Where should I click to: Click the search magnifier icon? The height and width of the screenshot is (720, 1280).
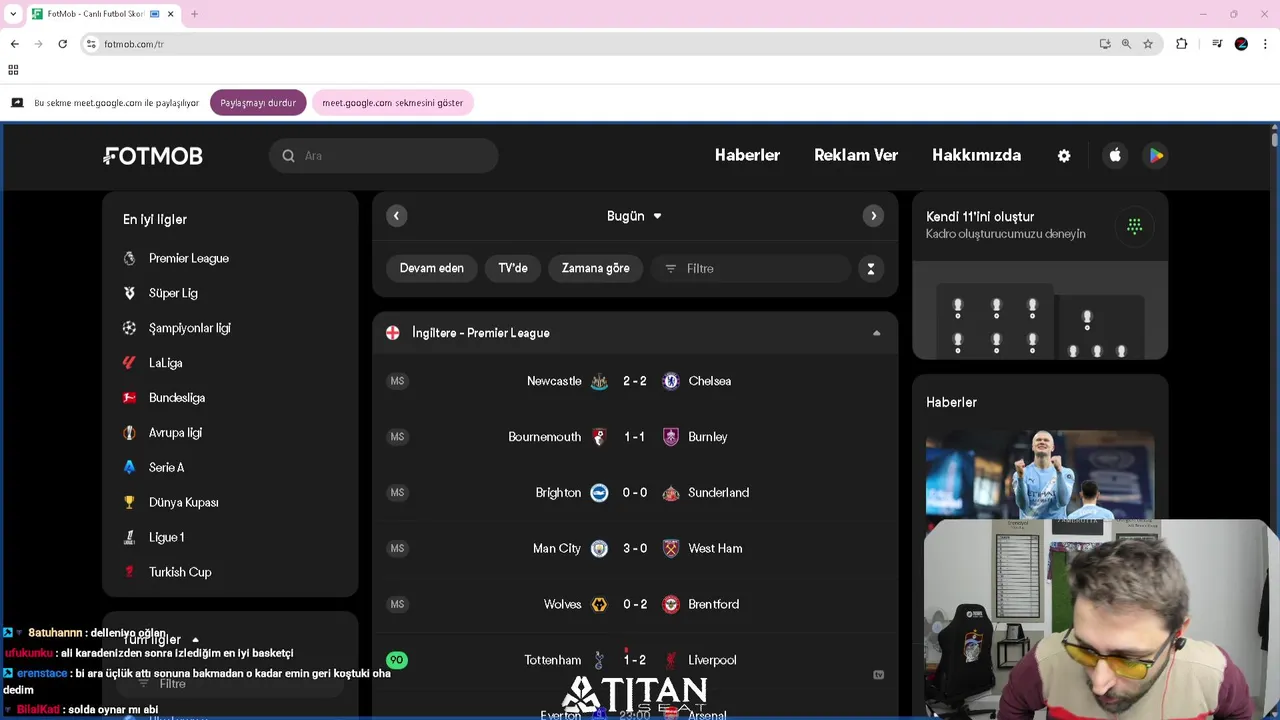coord(288,156)
